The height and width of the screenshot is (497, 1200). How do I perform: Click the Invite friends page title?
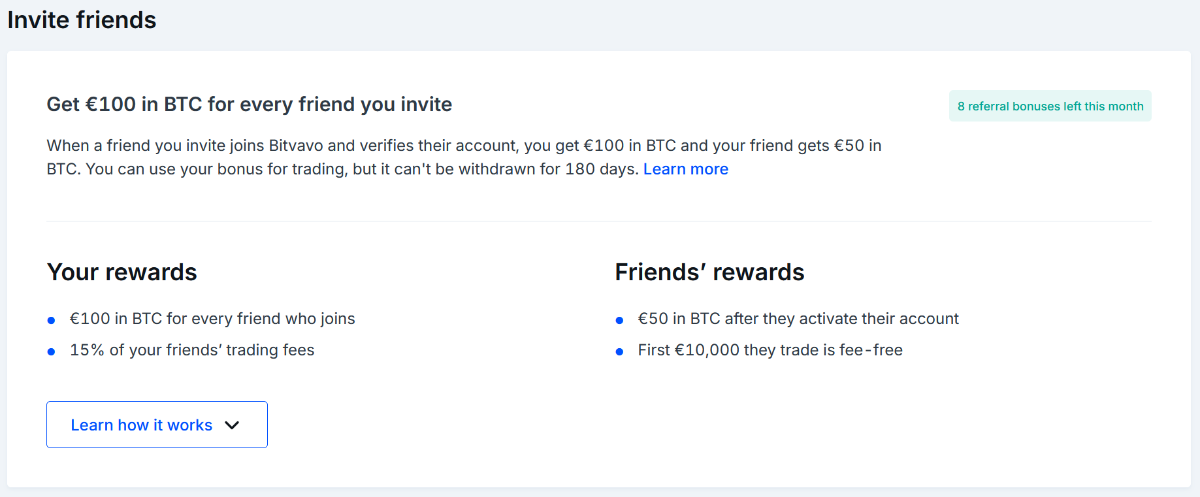[82, 19]
